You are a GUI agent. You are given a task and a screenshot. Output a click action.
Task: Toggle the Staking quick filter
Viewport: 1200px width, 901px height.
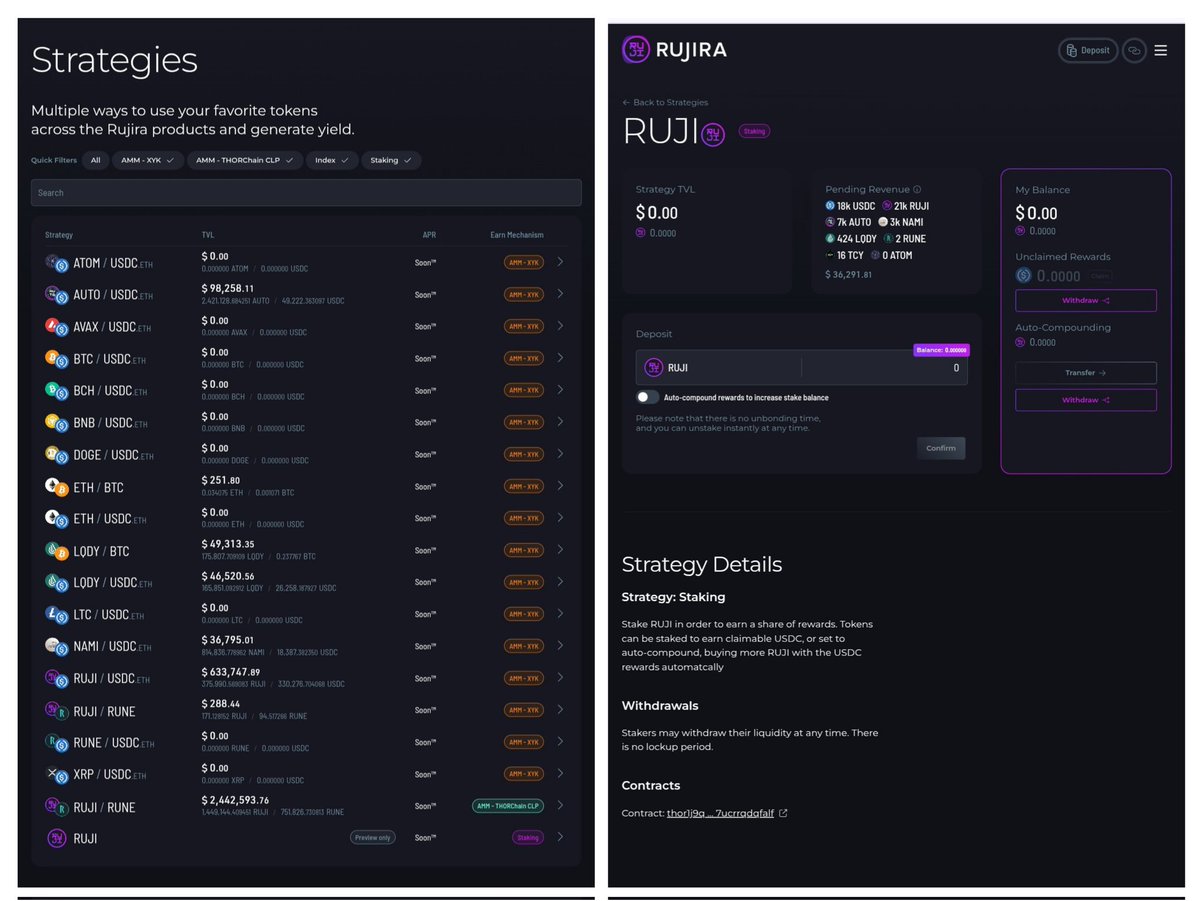pyautogui.click(x=391, y=160)
